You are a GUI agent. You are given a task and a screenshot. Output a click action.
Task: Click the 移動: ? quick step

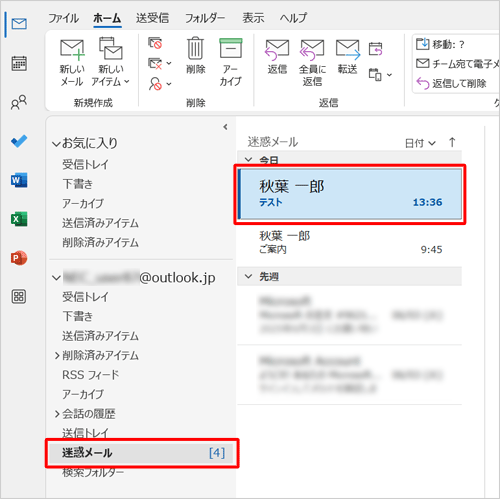click(440, 44)
